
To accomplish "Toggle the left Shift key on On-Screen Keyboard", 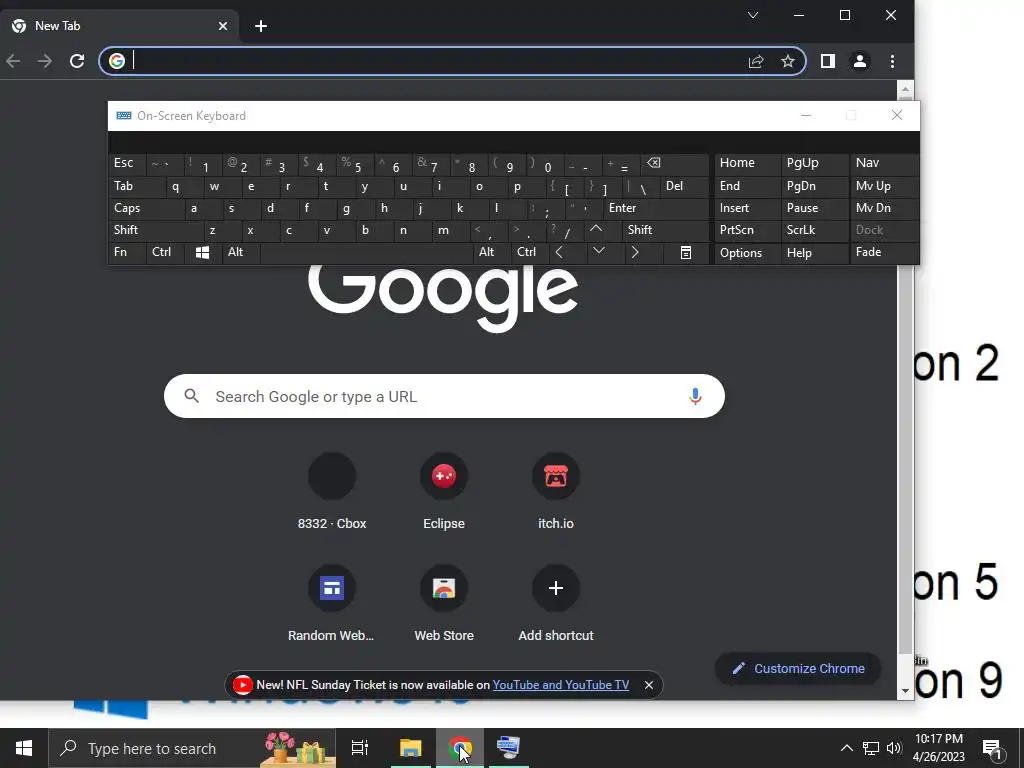I will tap(155, 230).
